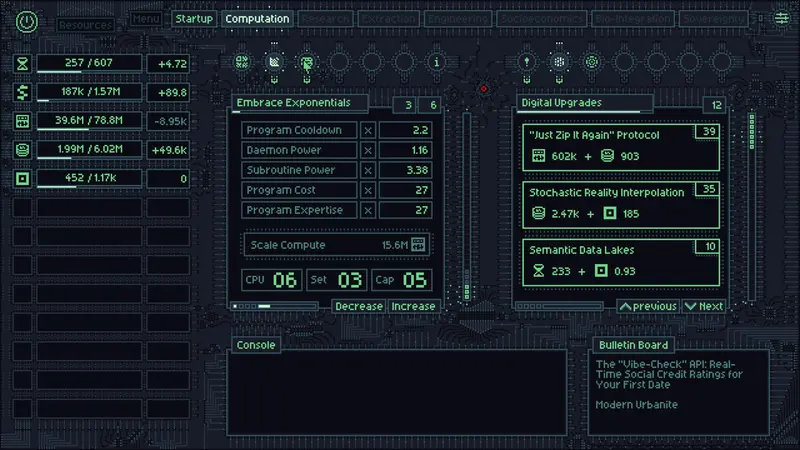
Task: Select the info circle node icon
Action: tap(436, 62)
